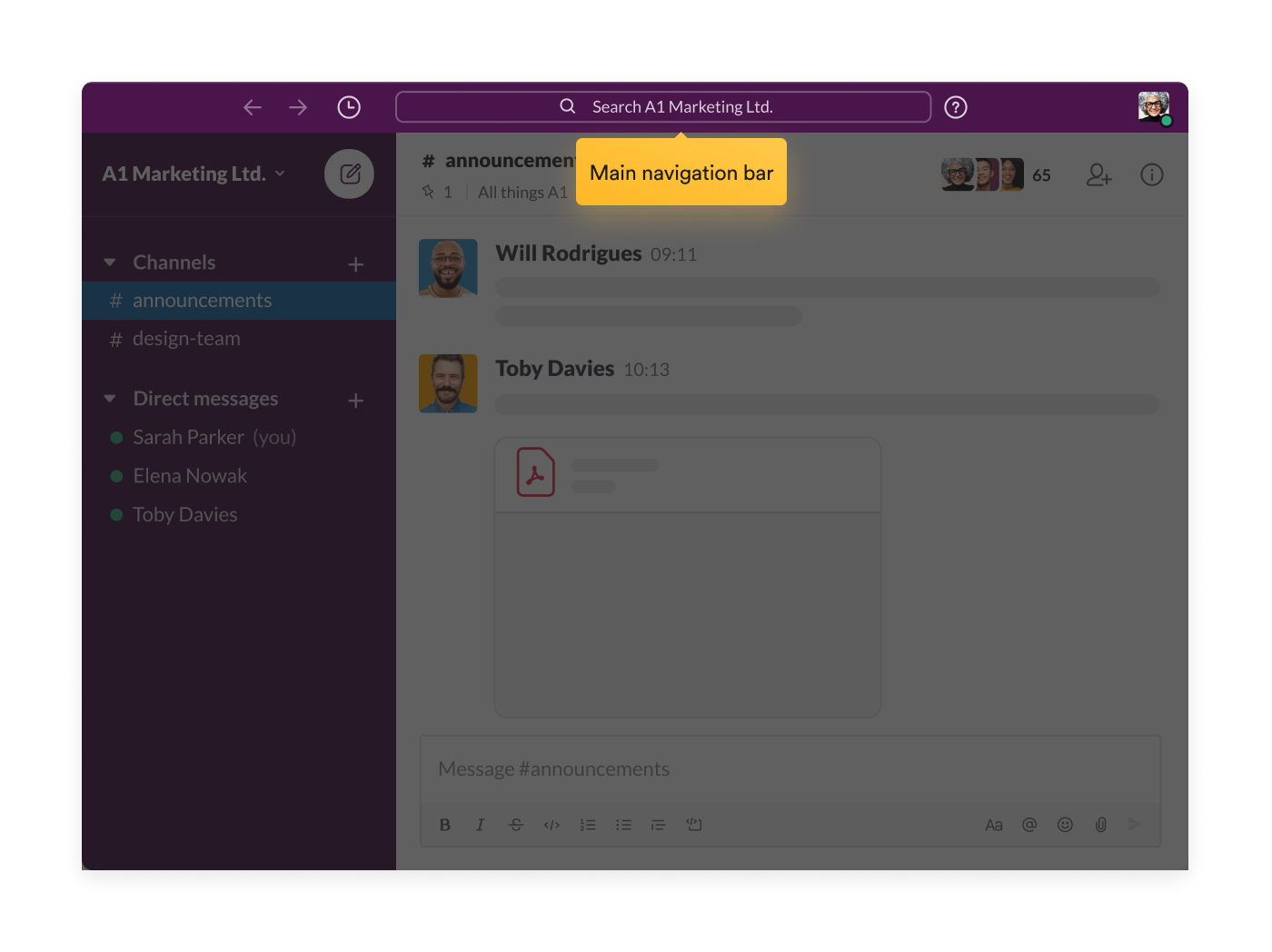The image size is (1272, 952).
Task: Toggle bold formatting
Action: point(445,825)
